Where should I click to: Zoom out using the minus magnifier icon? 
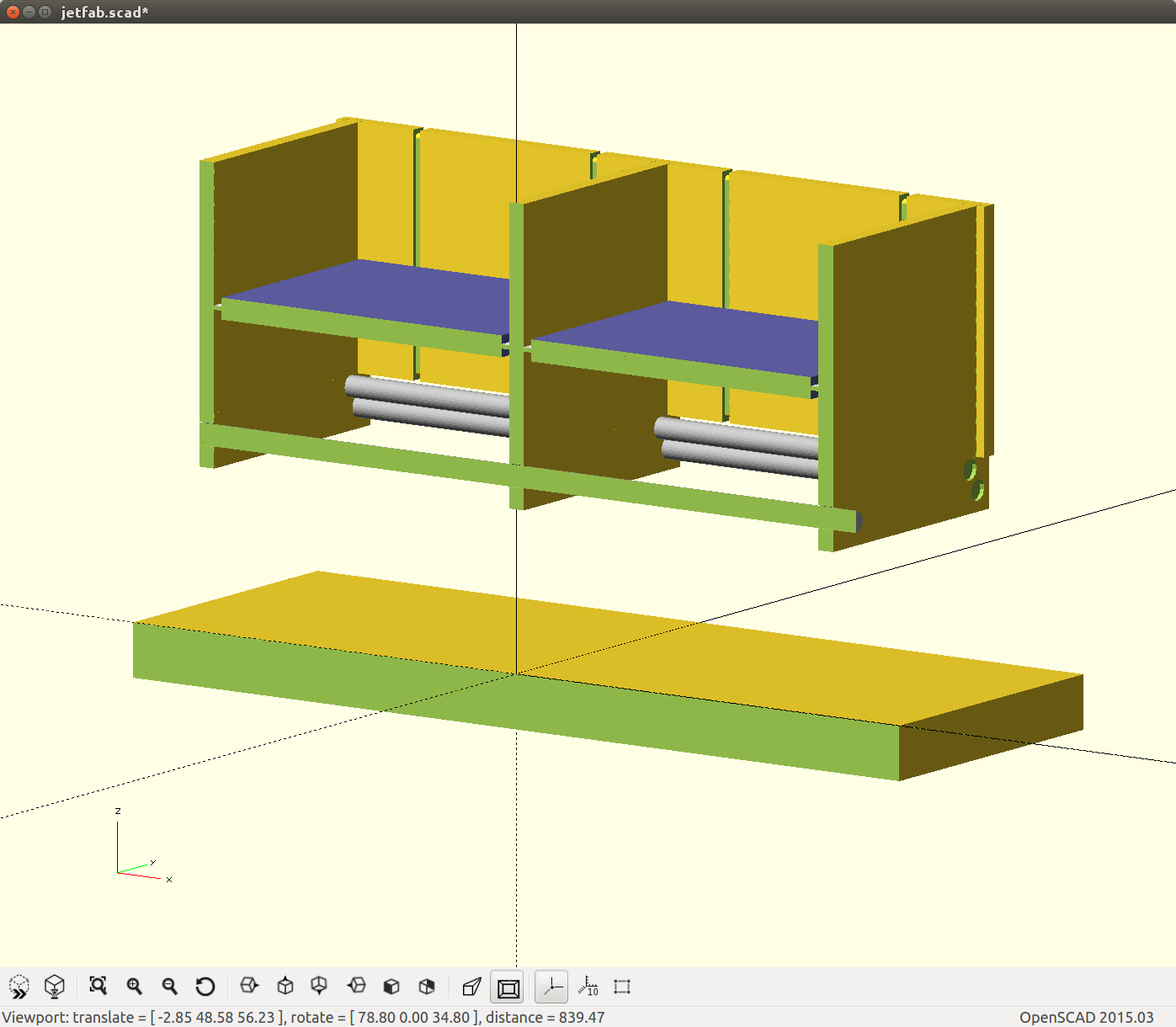(169, 986)
